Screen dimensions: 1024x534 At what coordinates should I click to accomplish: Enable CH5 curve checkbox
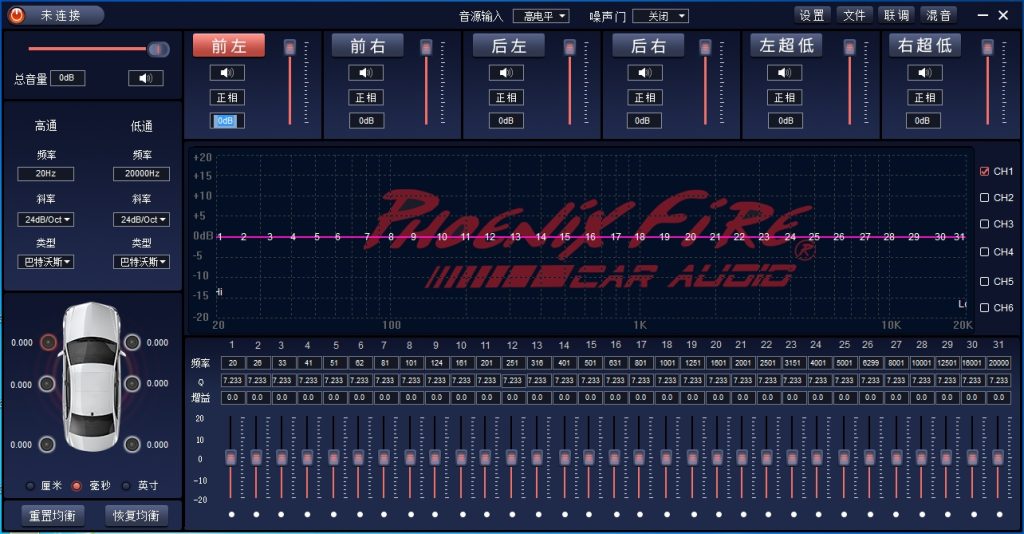pyautogui.click(x=985, y=281)
